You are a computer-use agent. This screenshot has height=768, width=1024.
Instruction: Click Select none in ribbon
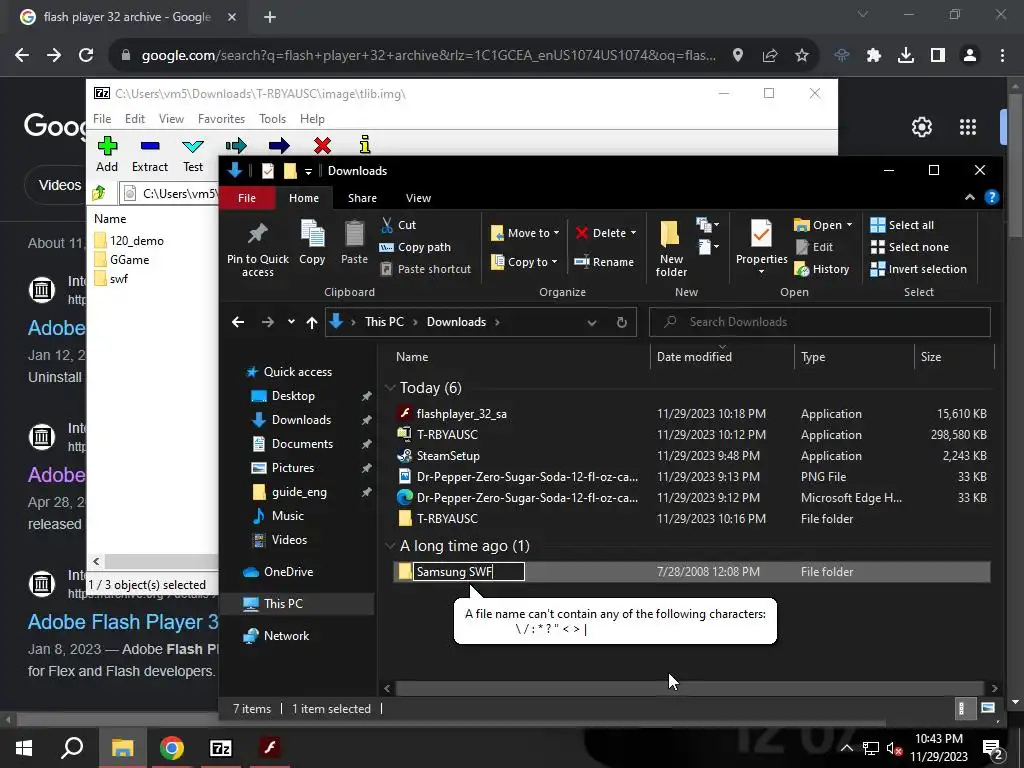(x=910, y=247)
